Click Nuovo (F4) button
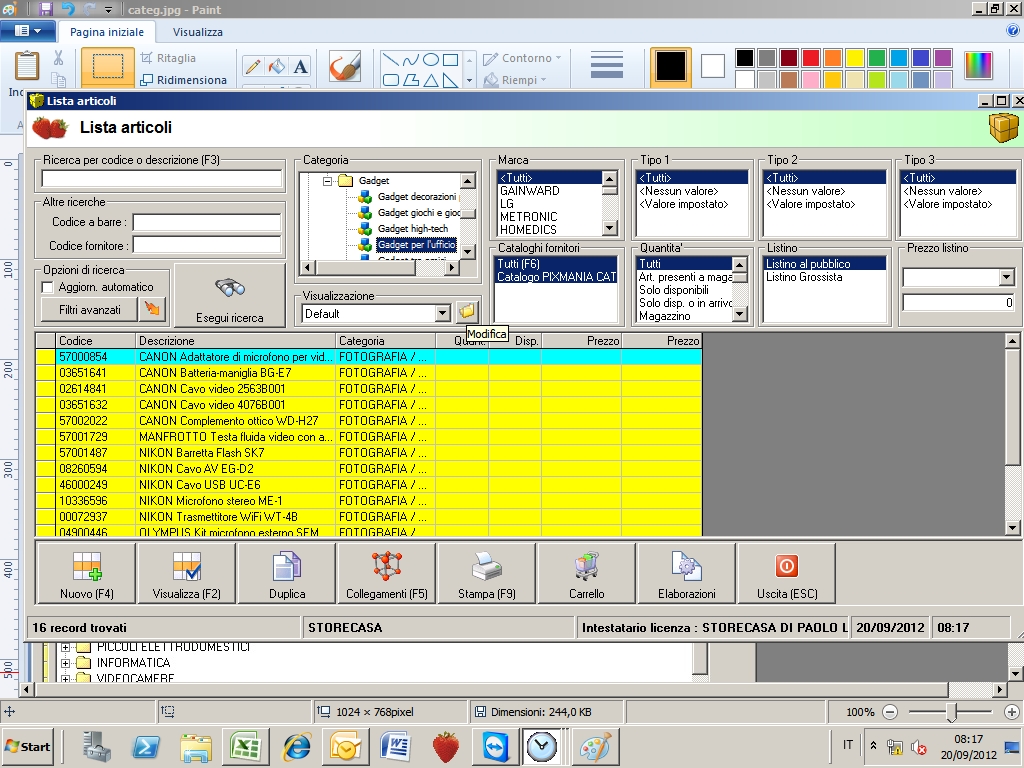Image resolution: width=1024 pixels, height=768 pixels. (86, 573)
